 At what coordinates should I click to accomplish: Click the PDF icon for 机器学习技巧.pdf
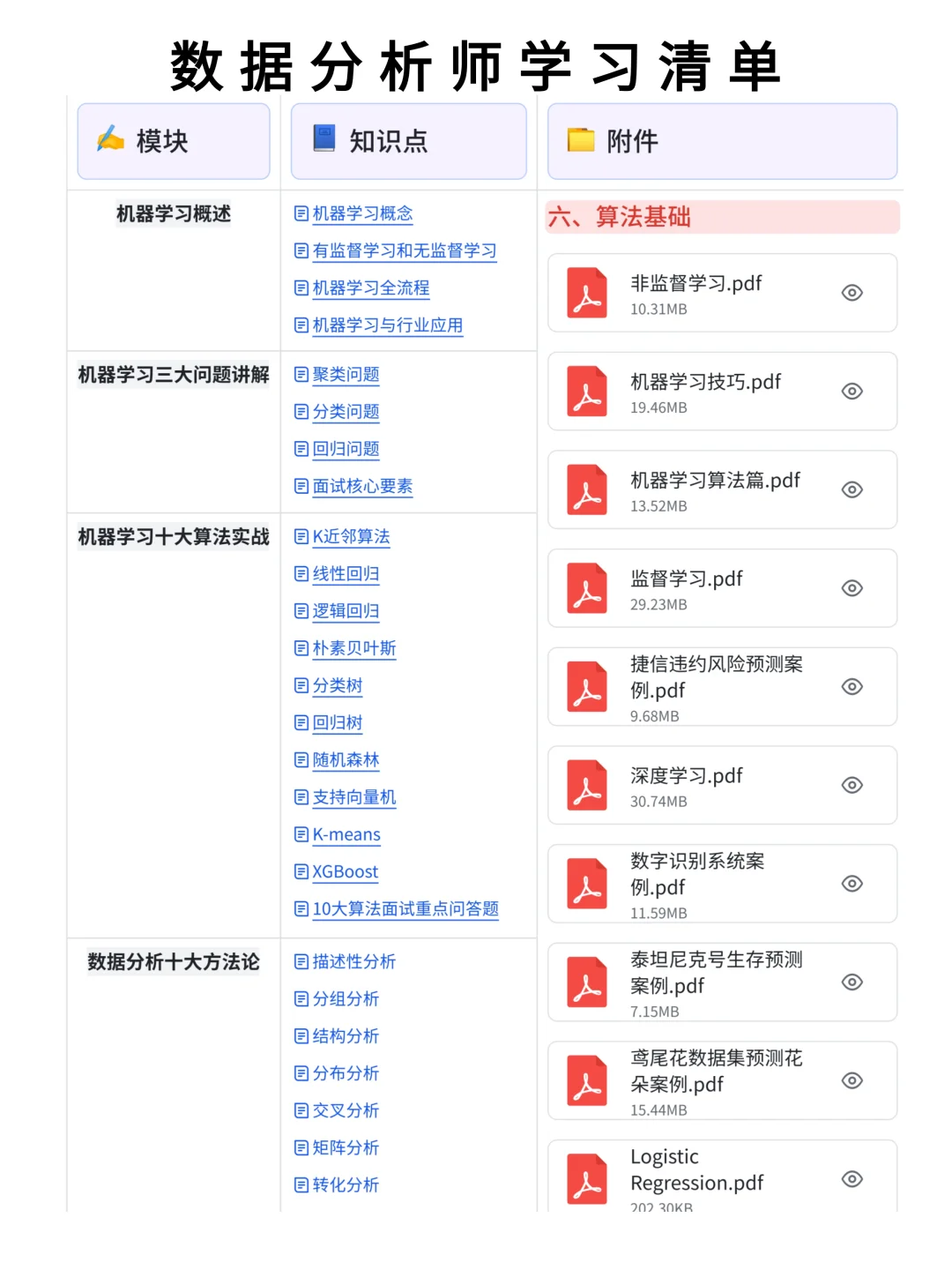(x=587, y=391)
